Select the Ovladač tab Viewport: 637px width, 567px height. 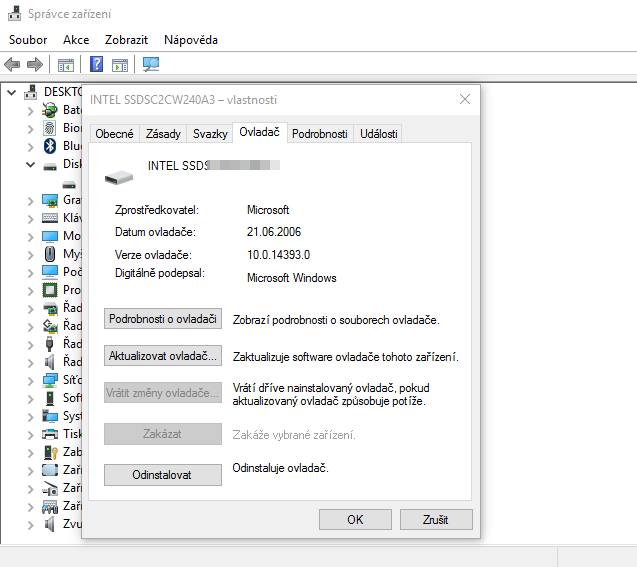click(x=260, y=132)
